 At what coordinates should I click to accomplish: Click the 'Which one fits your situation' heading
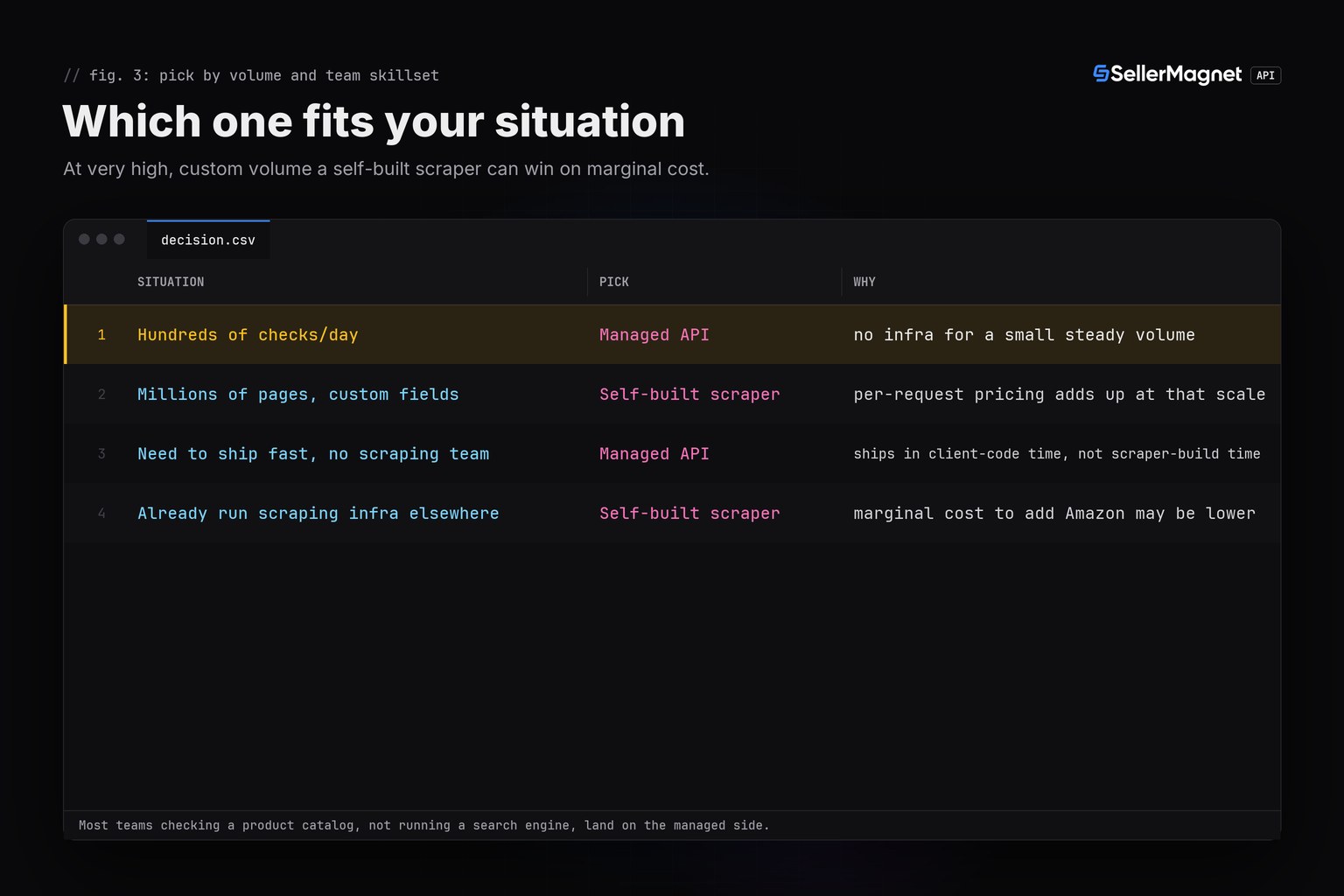pyautogui.click(x=374, y=121)
